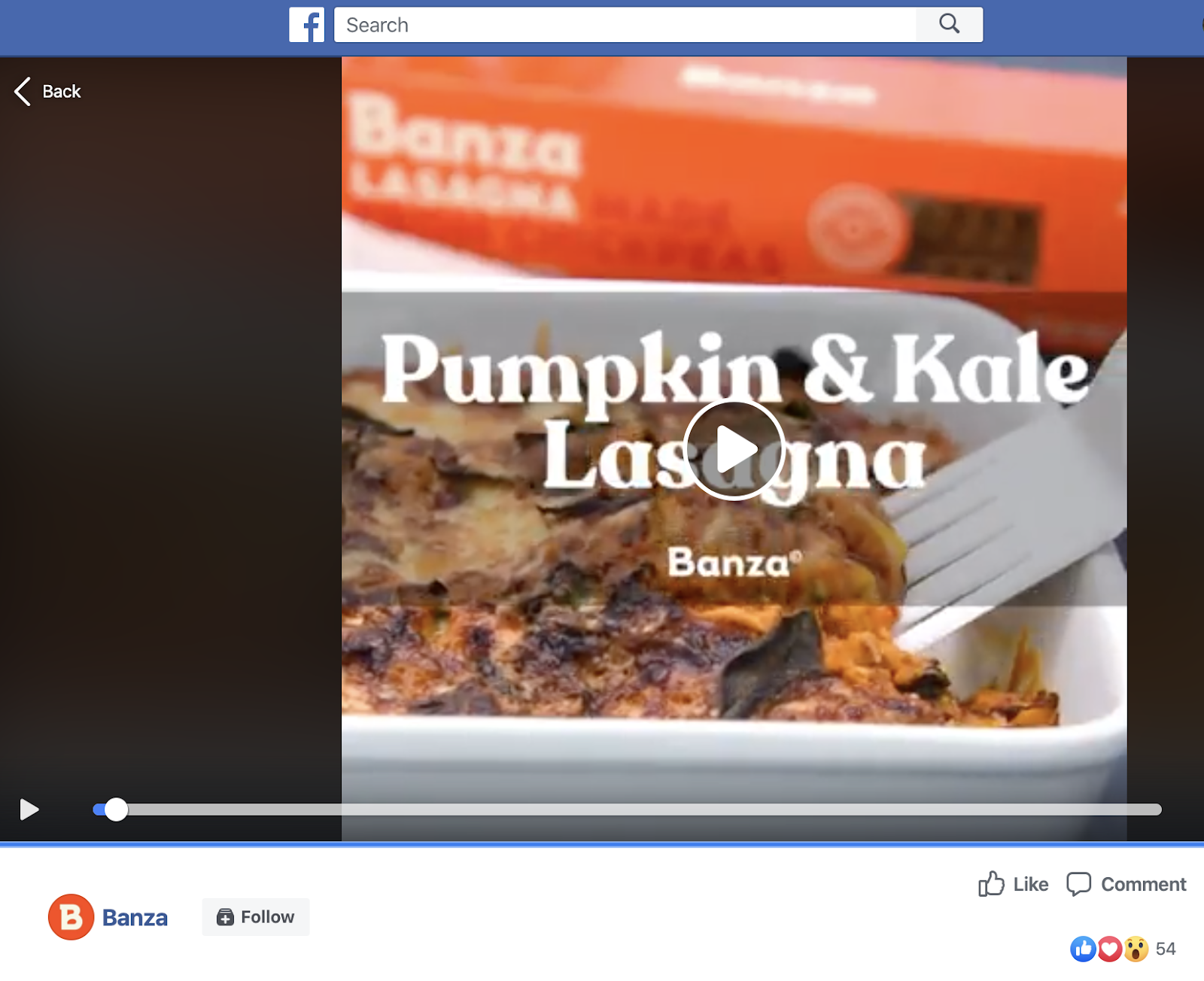Click the blue Like reaction icon
1204x981 pixels.
click(1083, 949)
